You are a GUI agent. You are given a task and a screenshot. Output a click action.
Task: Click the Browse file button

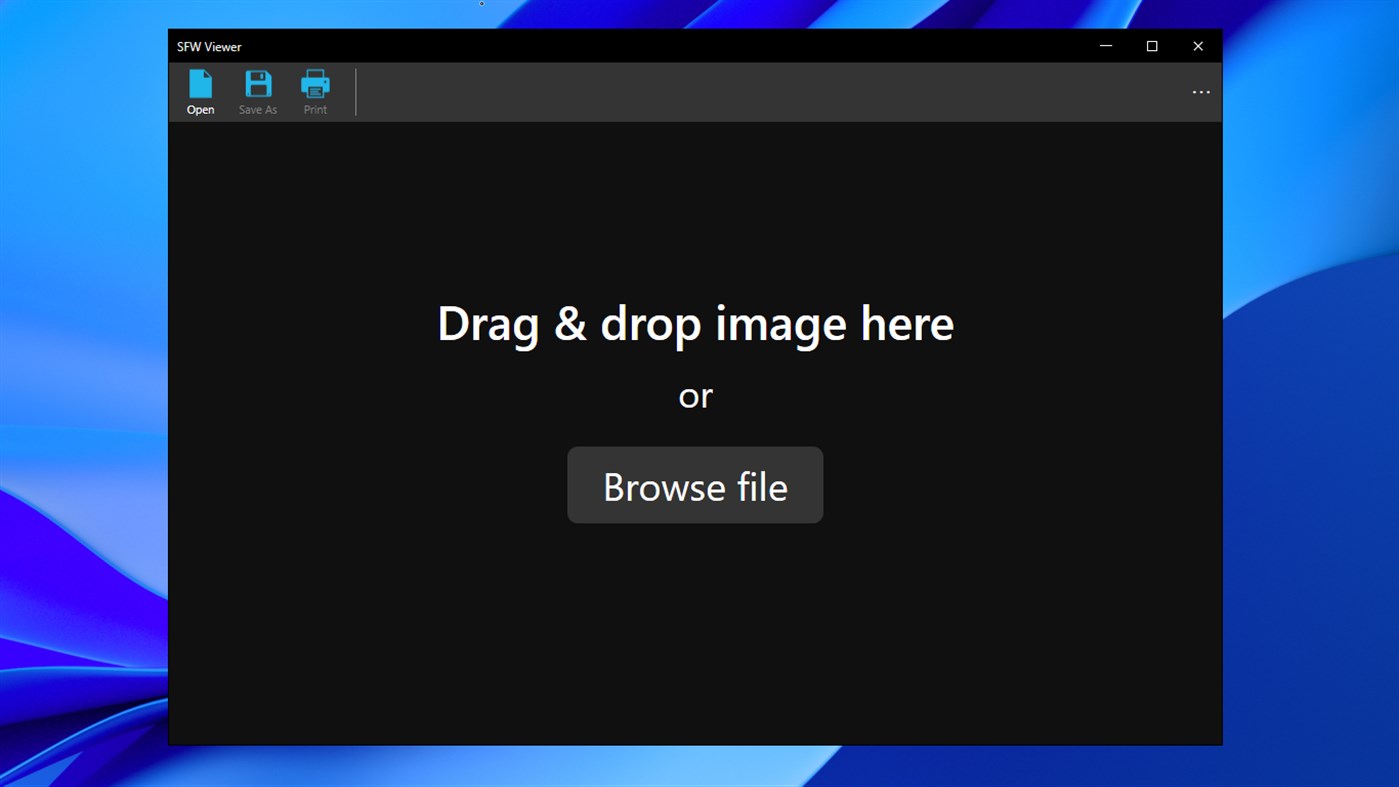pos(695,485)
